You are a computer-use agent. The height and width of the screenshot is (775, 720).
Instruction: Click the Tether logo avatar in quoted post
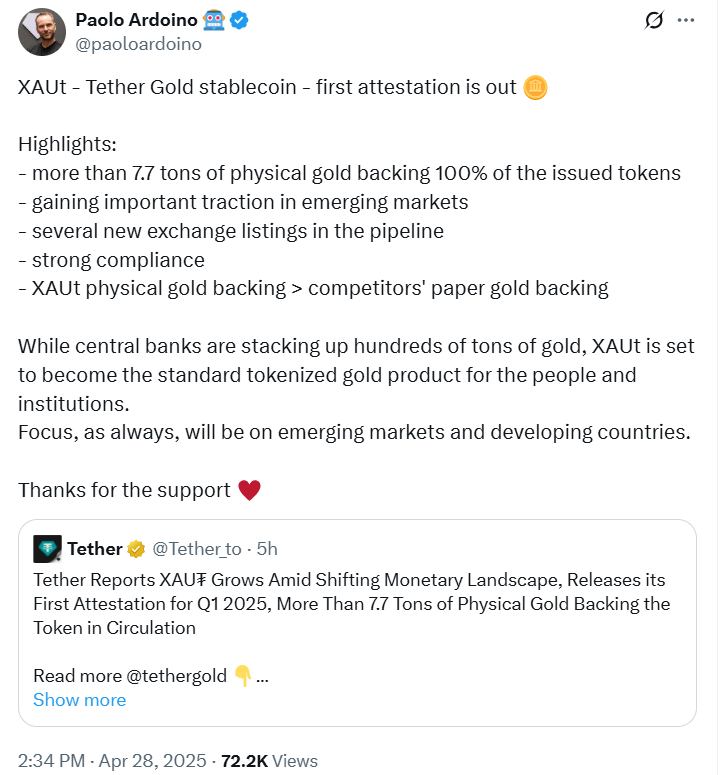click(47, 548)
